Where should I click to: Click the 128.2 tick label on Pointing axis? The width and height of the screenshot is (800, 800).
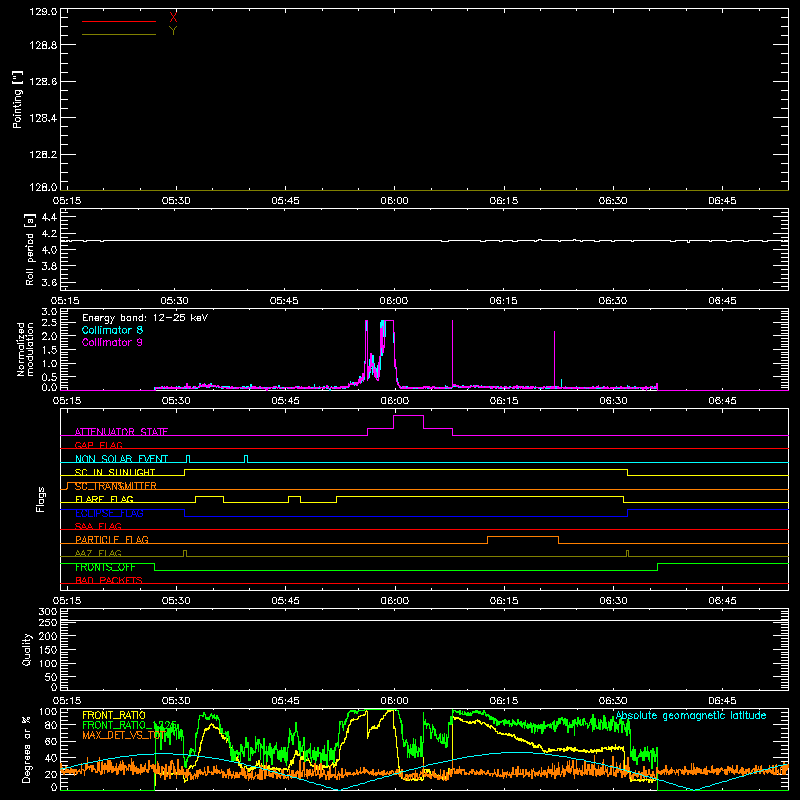[x=43, y=155]
